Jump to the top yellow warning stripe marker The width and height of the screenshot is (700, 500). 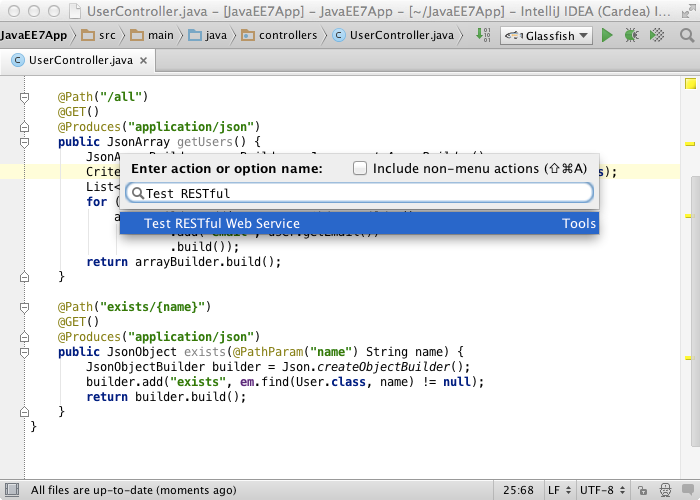point(690,144)
